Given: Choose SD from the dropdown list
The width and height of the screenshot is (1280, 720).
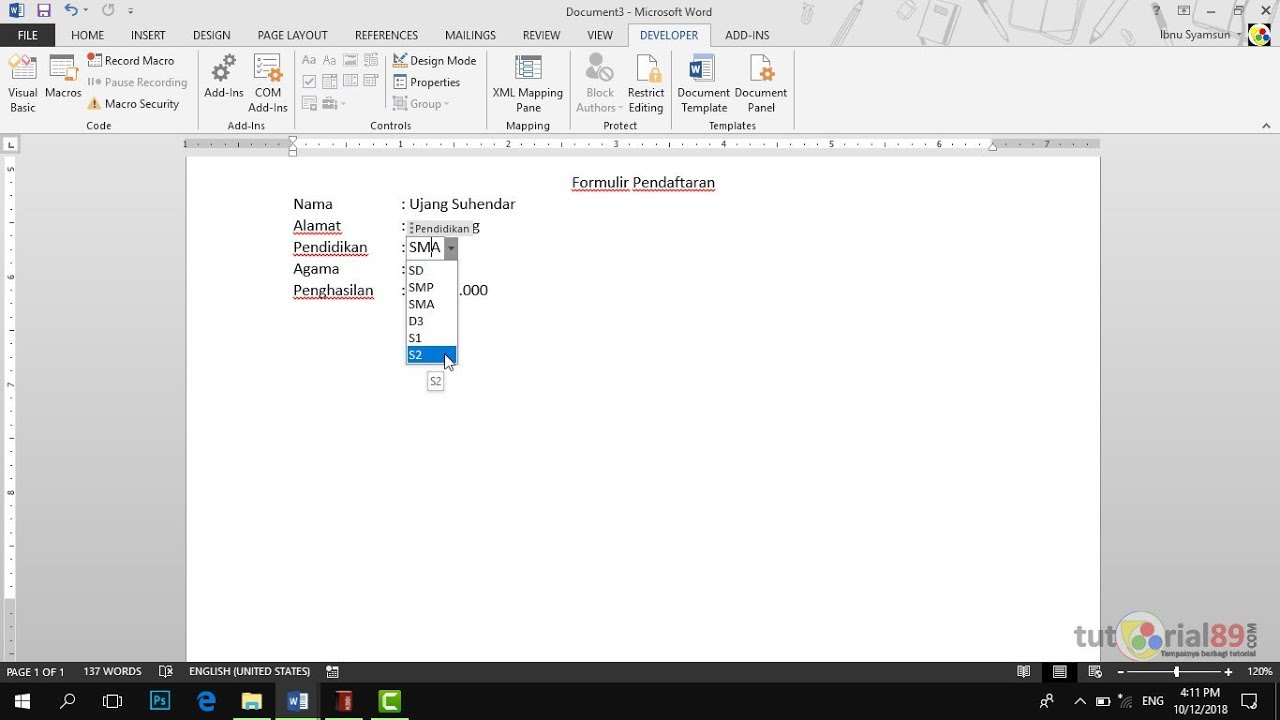Looking at the screenshot, I should pos(431,270).
